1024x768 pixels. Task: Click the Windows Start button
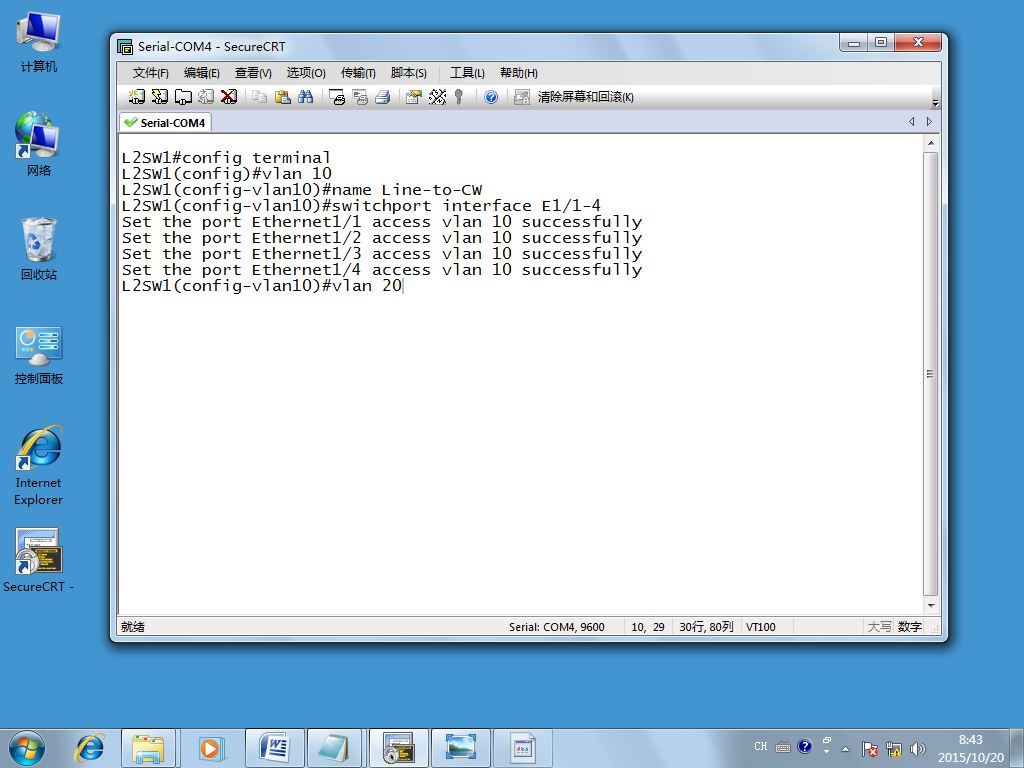click(x=27, y=748)
